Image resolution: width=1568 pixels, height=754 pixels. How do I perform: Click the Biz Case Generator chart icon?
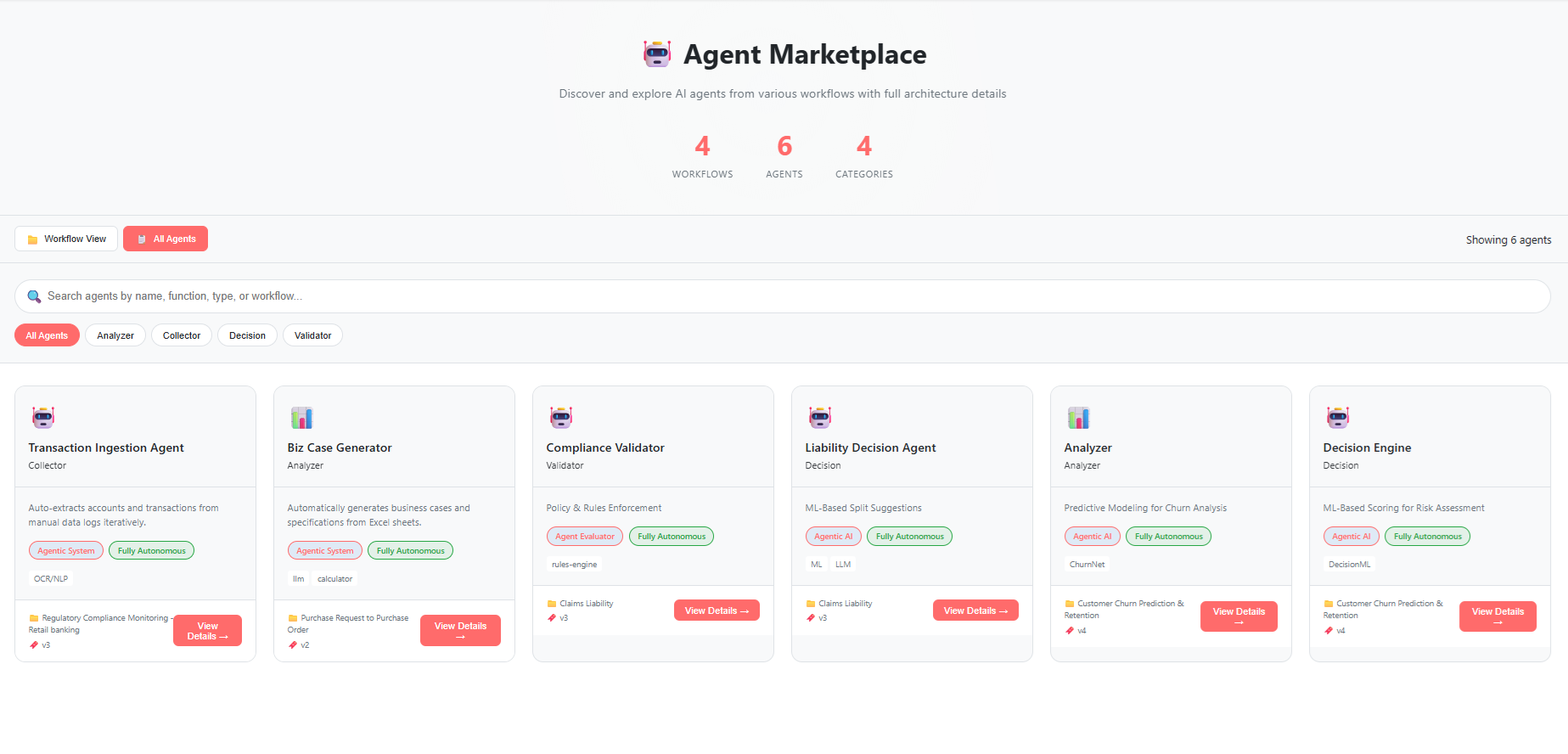pos(301,417)
